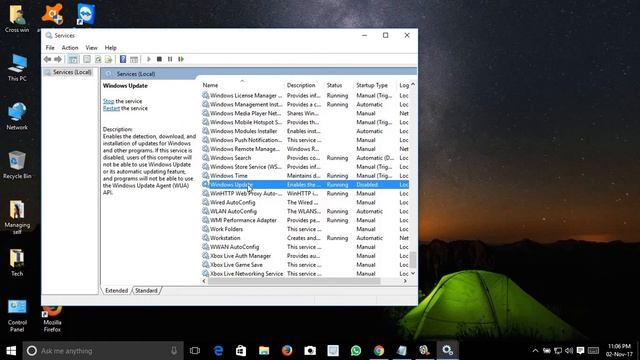Click the Ask me anything search box
This screenshot has width=640, height=360.
(x=103, y=351)
